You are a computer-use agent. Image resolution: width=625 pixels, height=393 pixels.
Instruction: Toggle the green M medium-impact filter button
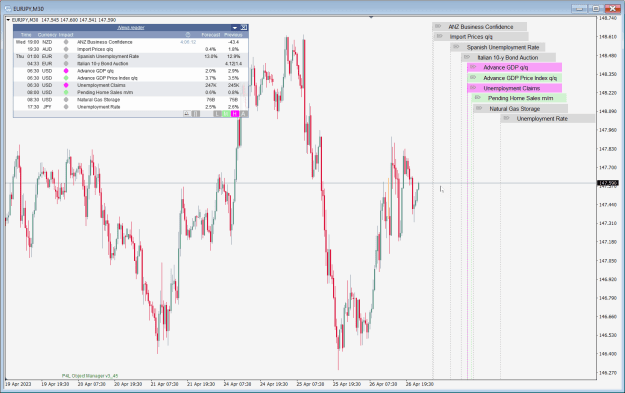point(226,114)
